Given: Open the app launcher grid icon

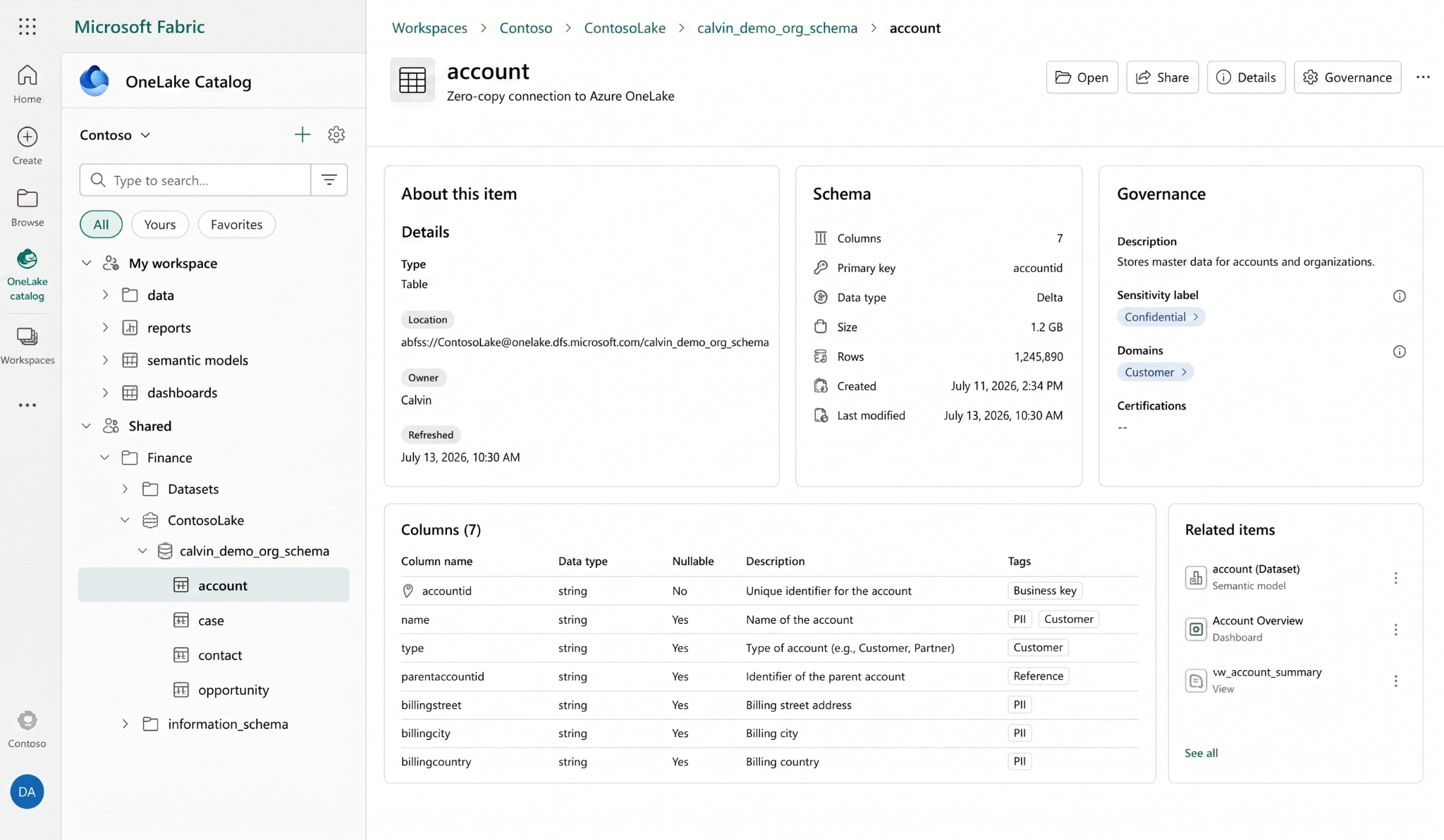Looking at the screenshot, I should pos(27,27).
